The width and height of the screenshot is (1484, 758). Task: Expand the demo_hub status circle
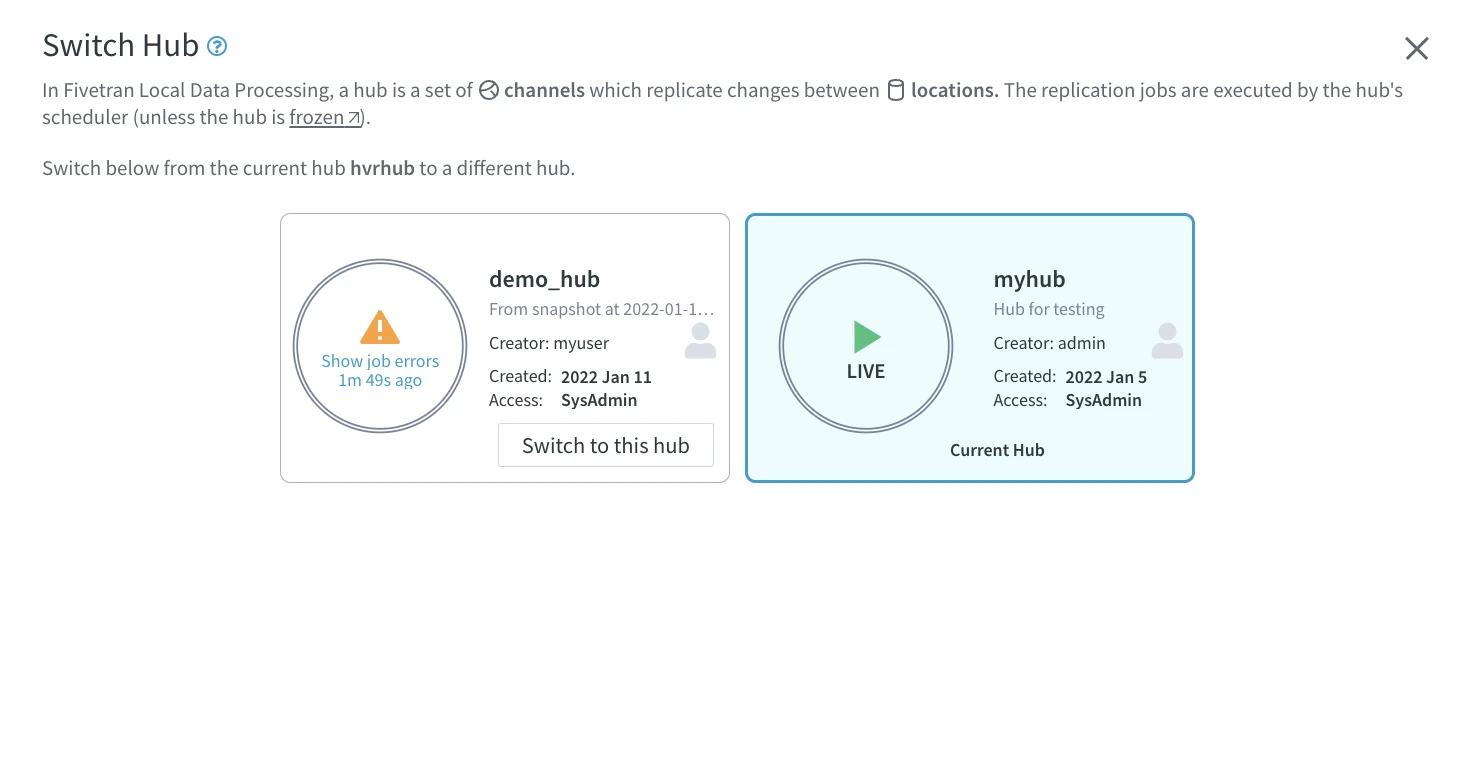point(380,345)
